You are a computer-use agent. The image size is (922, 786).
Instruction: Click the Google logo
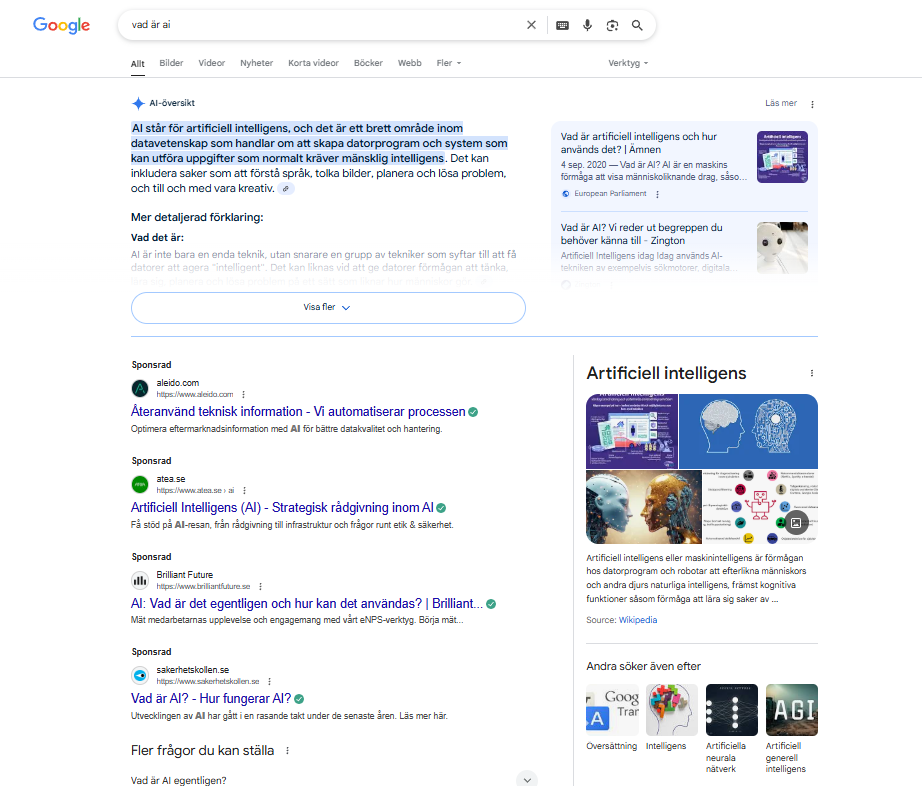tap(61, 25)
